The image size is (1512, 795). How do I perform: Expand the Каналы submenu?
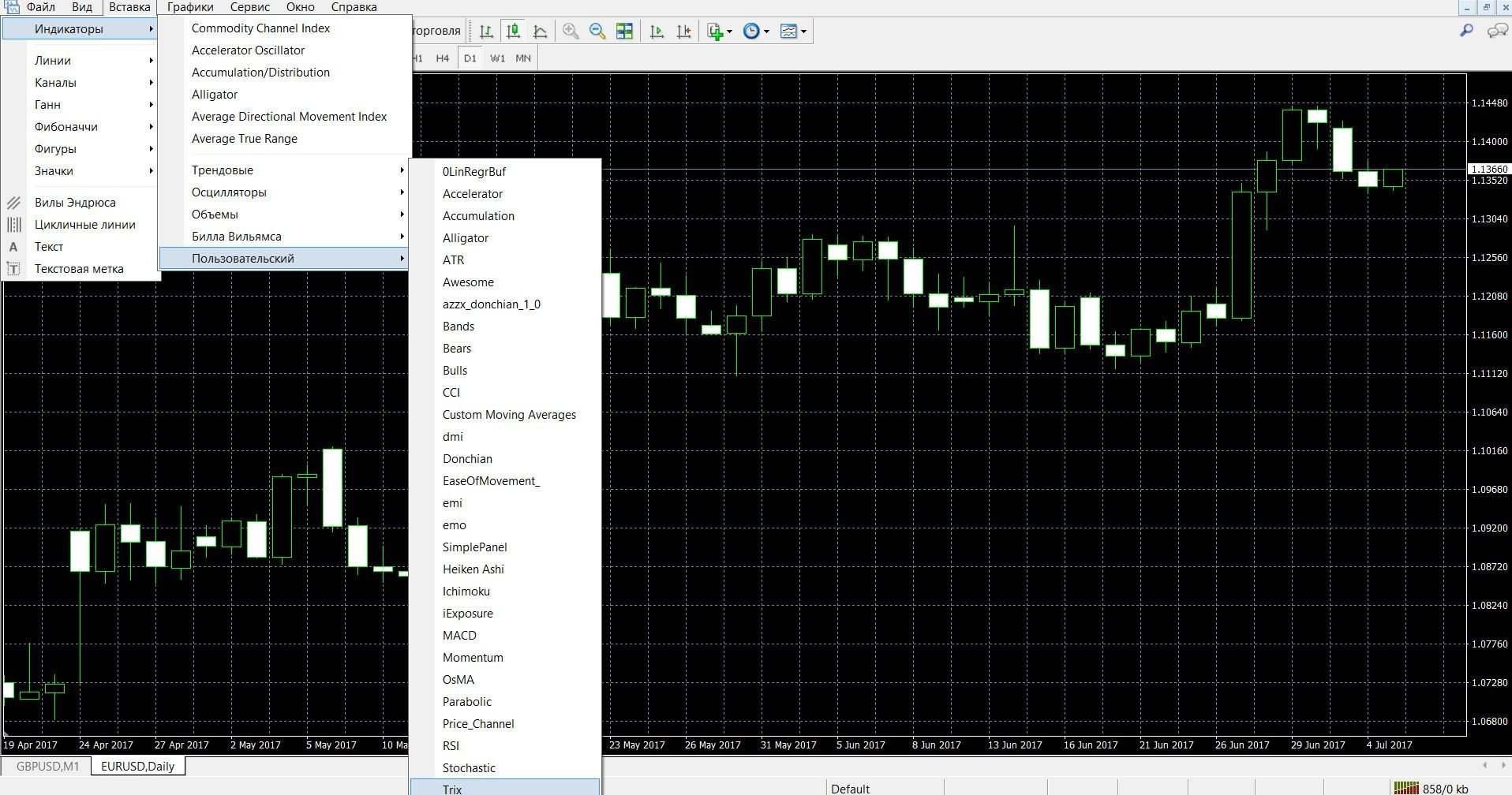click(81, 83)
